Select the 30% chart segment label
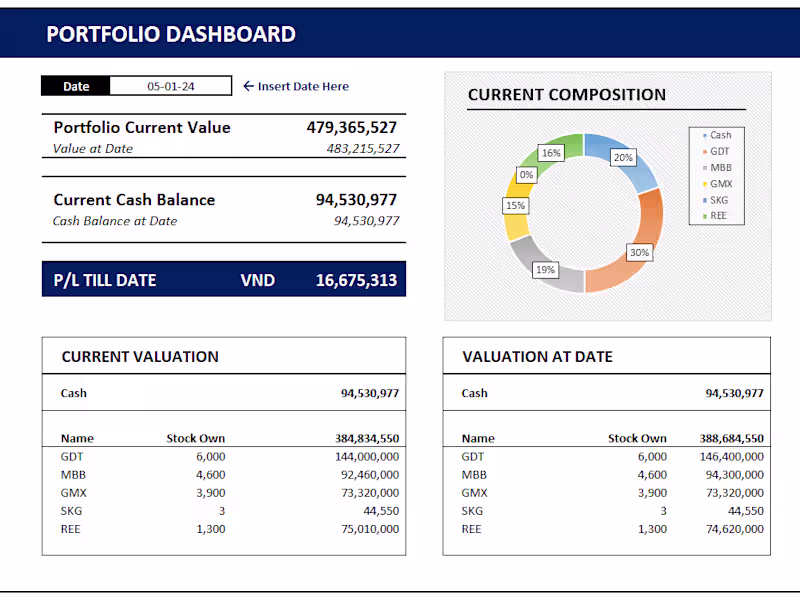The width and height of the screenshot is (800, 600). (x=639, y=253)
